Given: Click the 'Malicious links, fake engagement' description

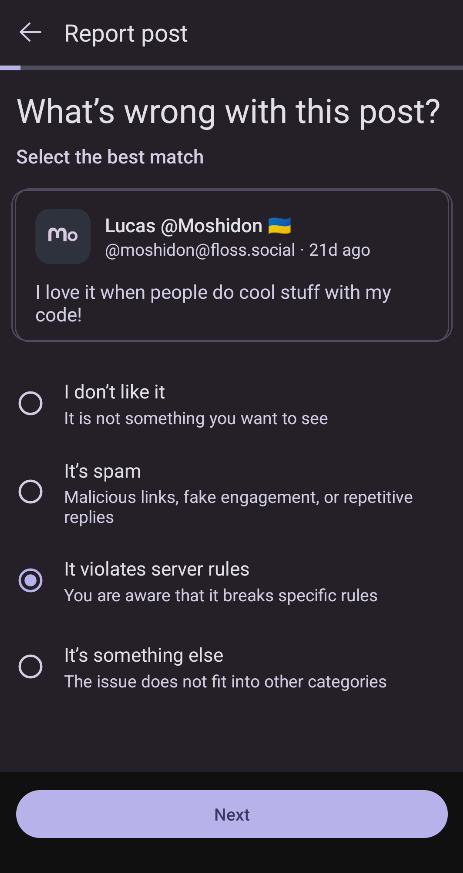Looking at the screenshot, I should (238, 507).
